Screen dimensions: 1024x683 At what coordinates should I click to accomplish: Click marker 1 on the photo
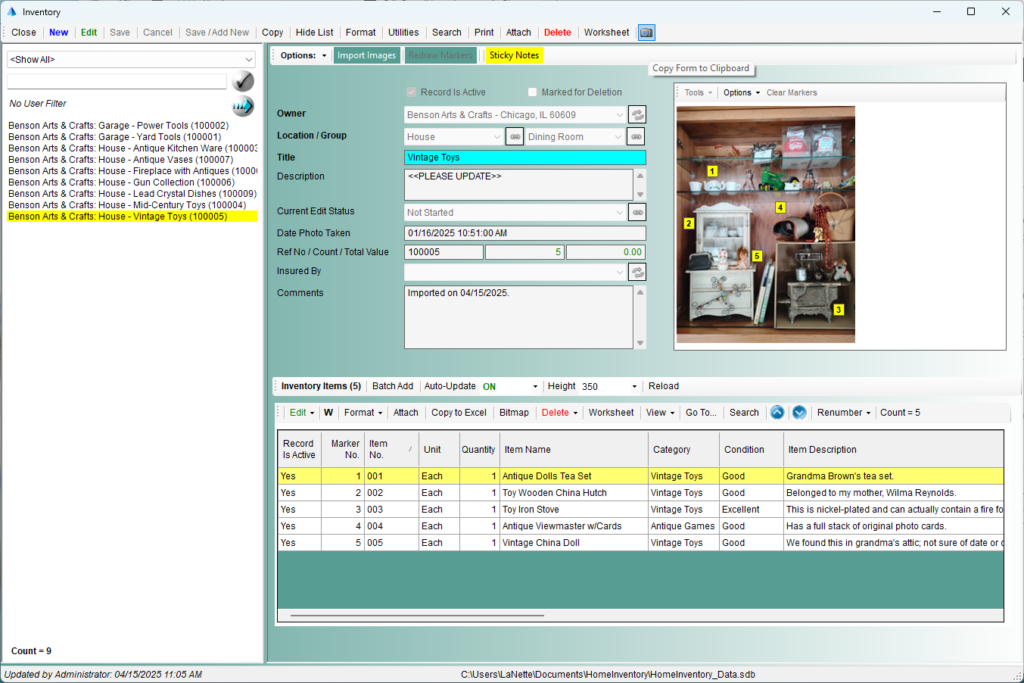[x=712, y=171]
